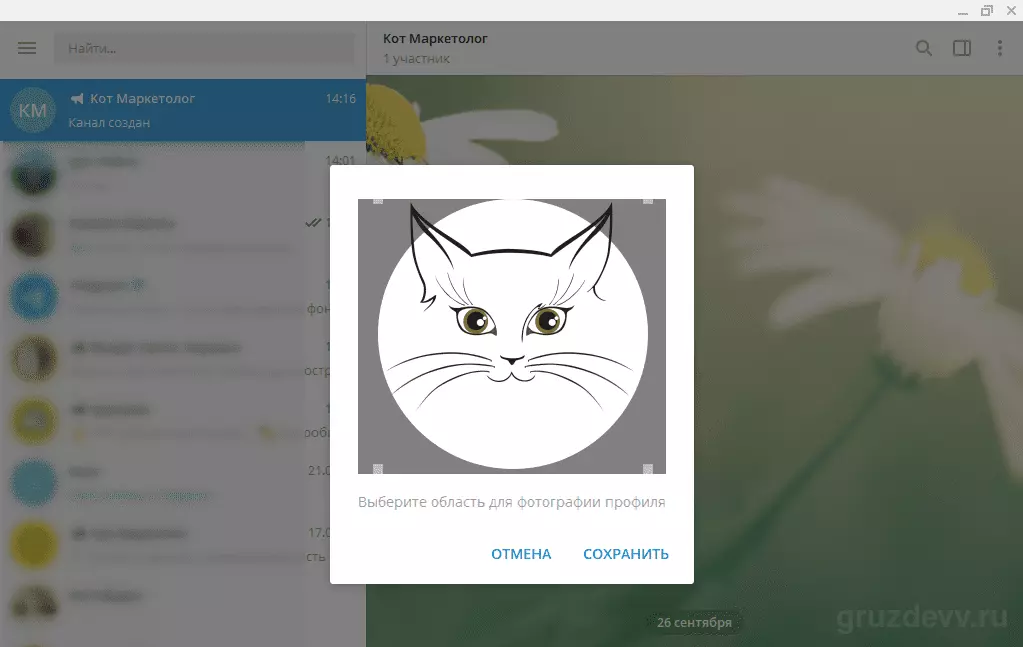
Task: Click the top-left crop corner handle
Action: 378,201
